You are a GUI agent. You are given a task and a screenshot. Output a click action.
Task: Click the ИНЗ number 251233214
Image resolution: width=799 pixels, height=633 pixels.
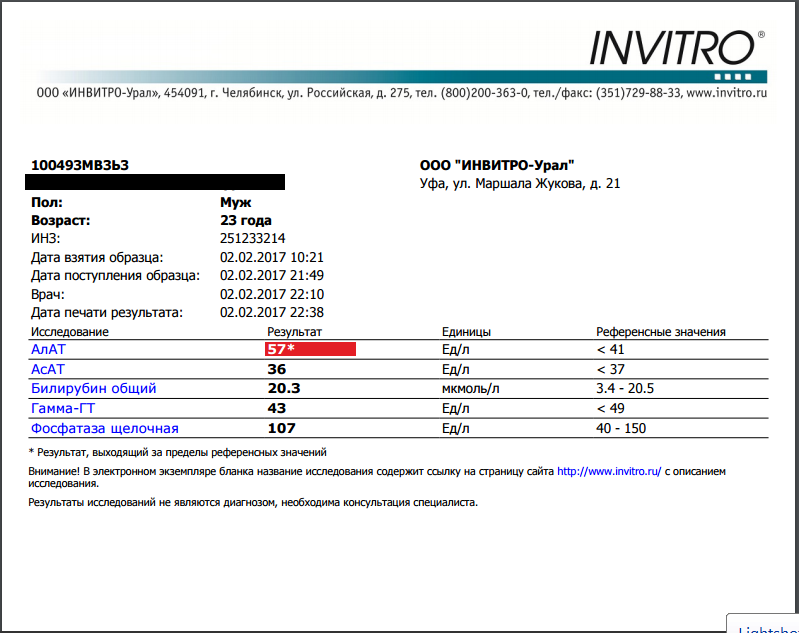pyautogui.click(x=252, y=239)
